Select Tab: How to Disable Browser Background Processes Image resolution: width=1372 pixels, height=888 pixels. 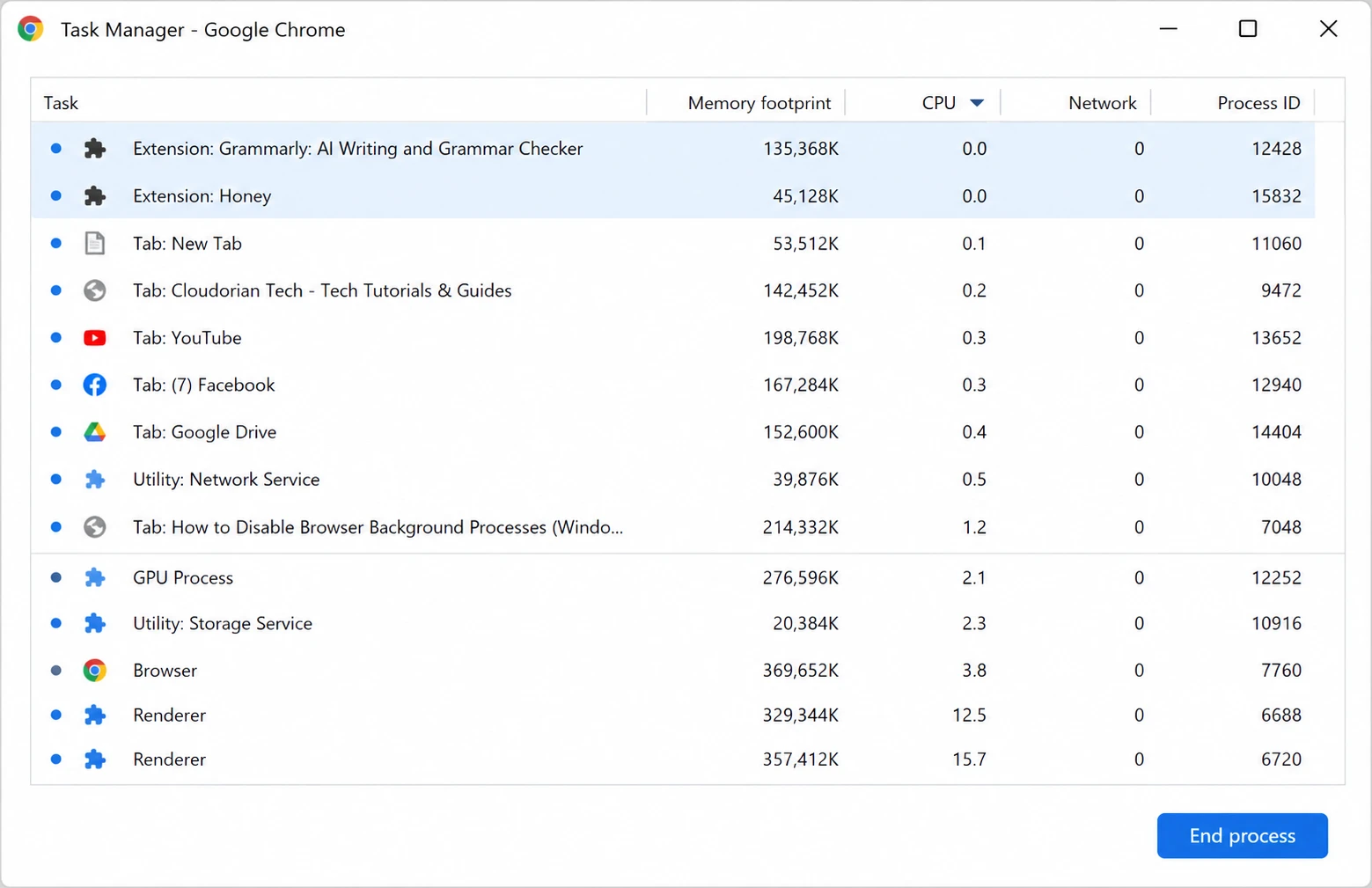click(378, 527)
